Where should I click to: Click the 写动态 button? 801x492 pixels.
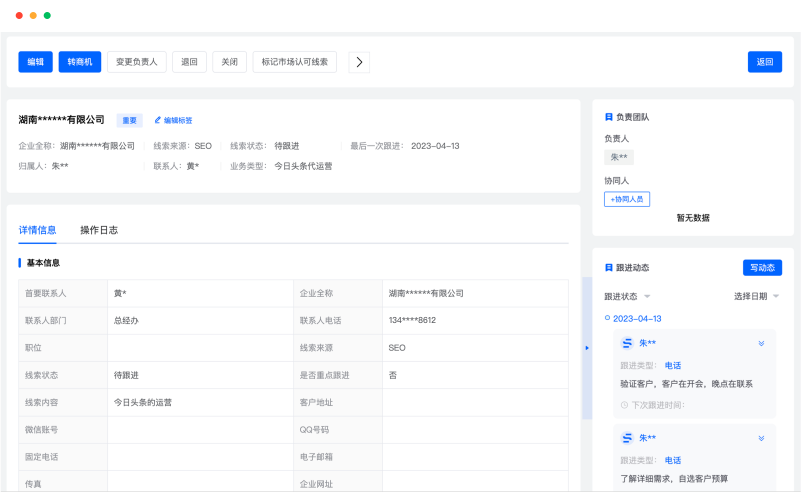tap(762, 268)
